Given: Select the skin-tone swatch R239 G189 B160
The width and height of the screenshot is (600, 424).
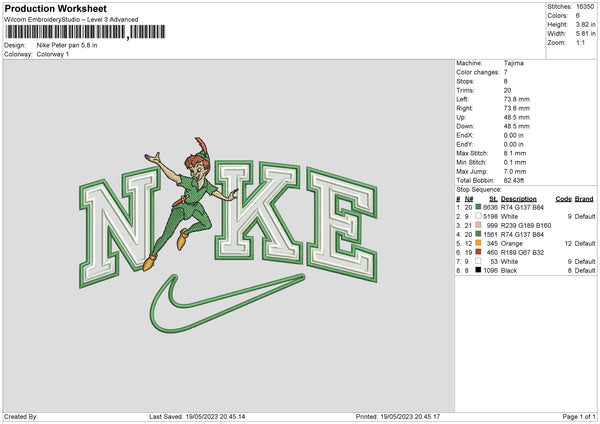Looking at the screenshot, I should click(478, 225).
